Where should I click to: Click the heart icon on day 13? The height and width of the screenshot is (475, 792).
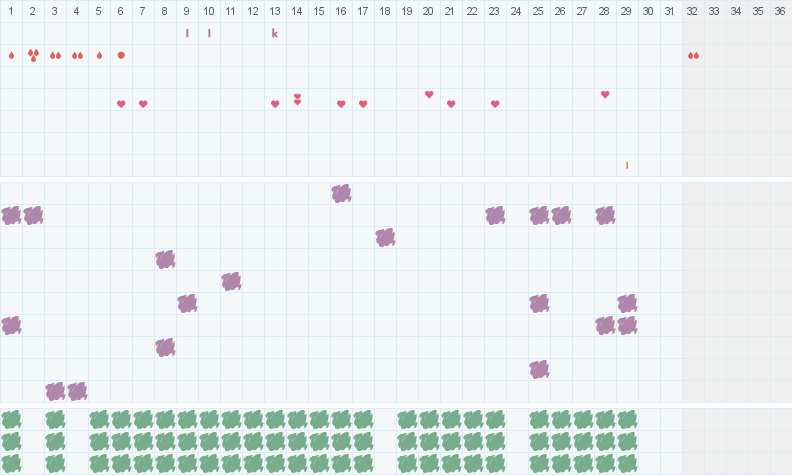(275, 104)
